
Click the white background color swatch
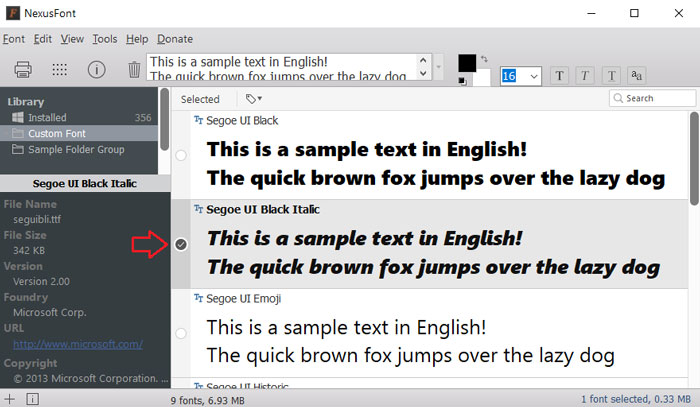pyautogui.click(x=483, y=78)
